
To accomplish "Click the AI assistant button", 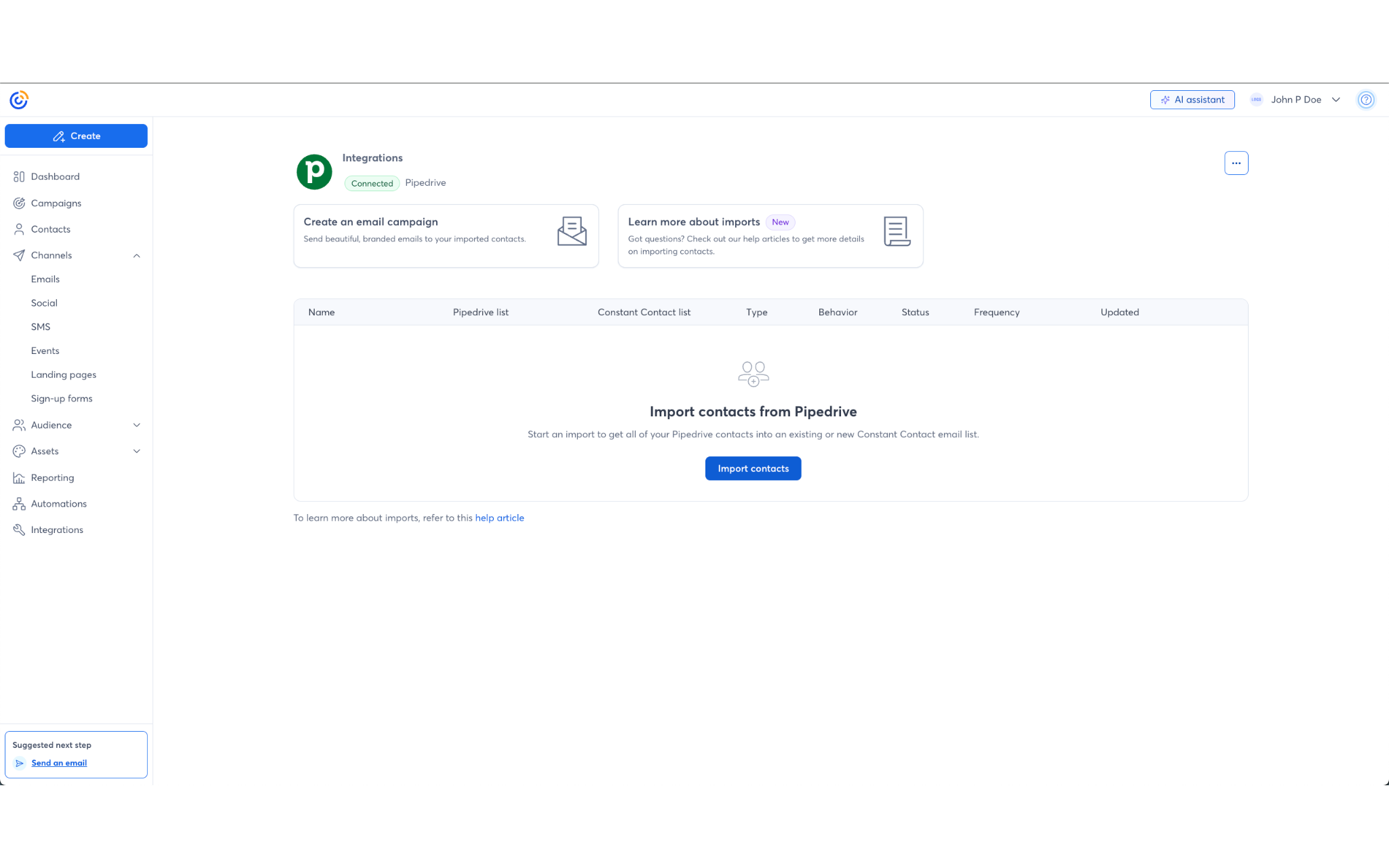I will pyautogui.click(x=1192, y=100).
